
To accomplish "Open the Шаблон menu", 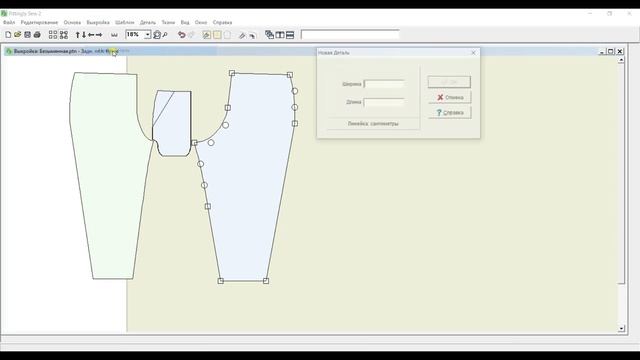I will click(124, 22).
